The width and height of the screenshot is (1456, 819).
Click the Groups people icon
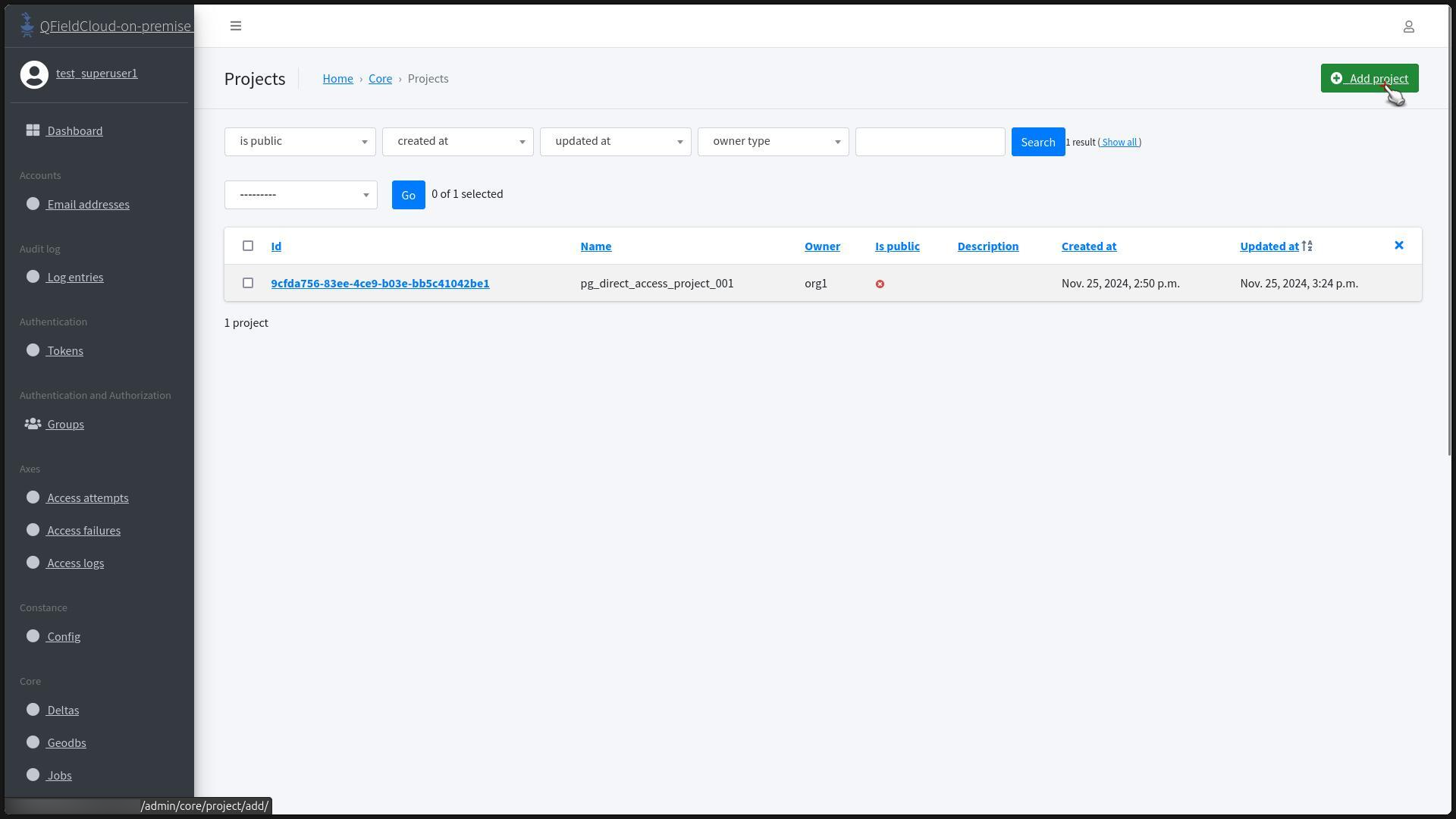(33, 424)
